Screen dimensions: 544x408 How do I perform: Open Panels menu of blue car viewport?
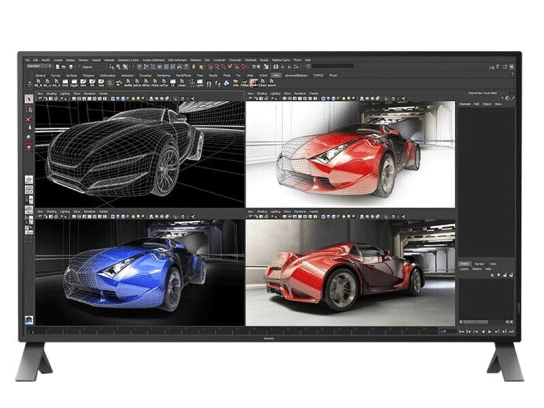(x=103, y=212)
